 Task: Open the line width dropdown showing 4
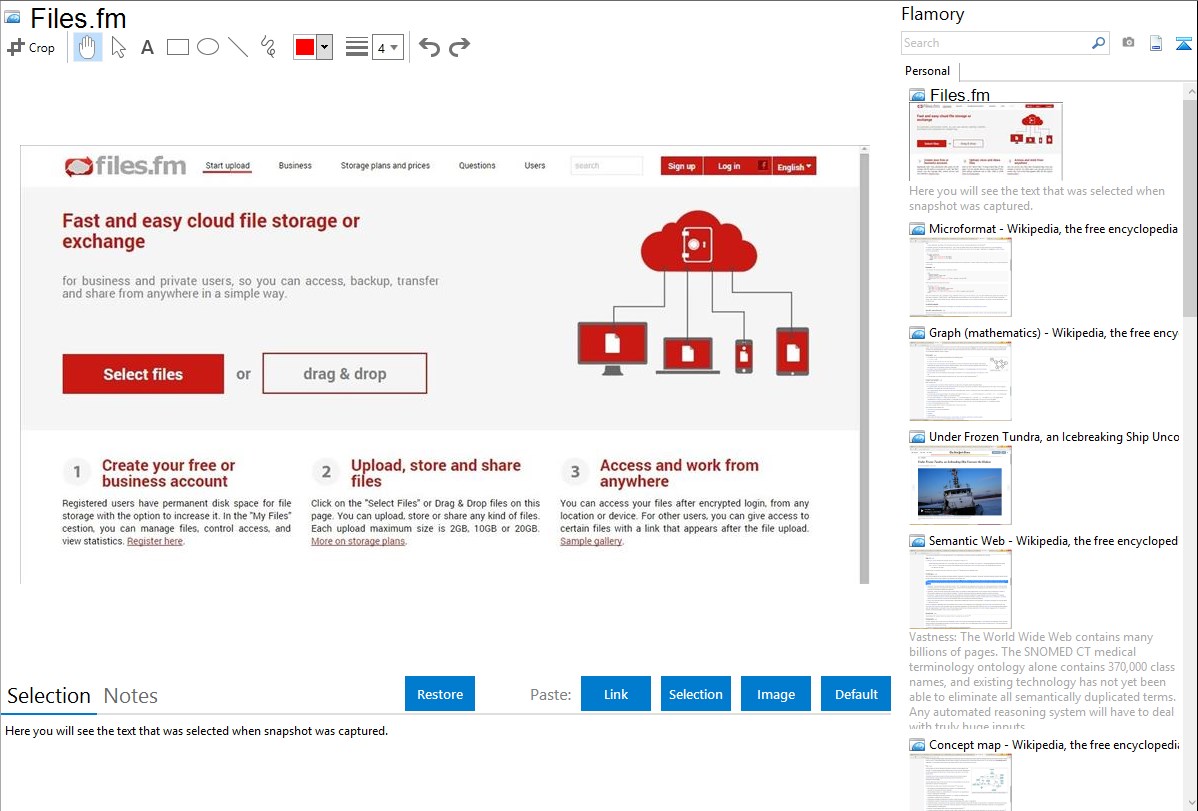coord(387,47)
